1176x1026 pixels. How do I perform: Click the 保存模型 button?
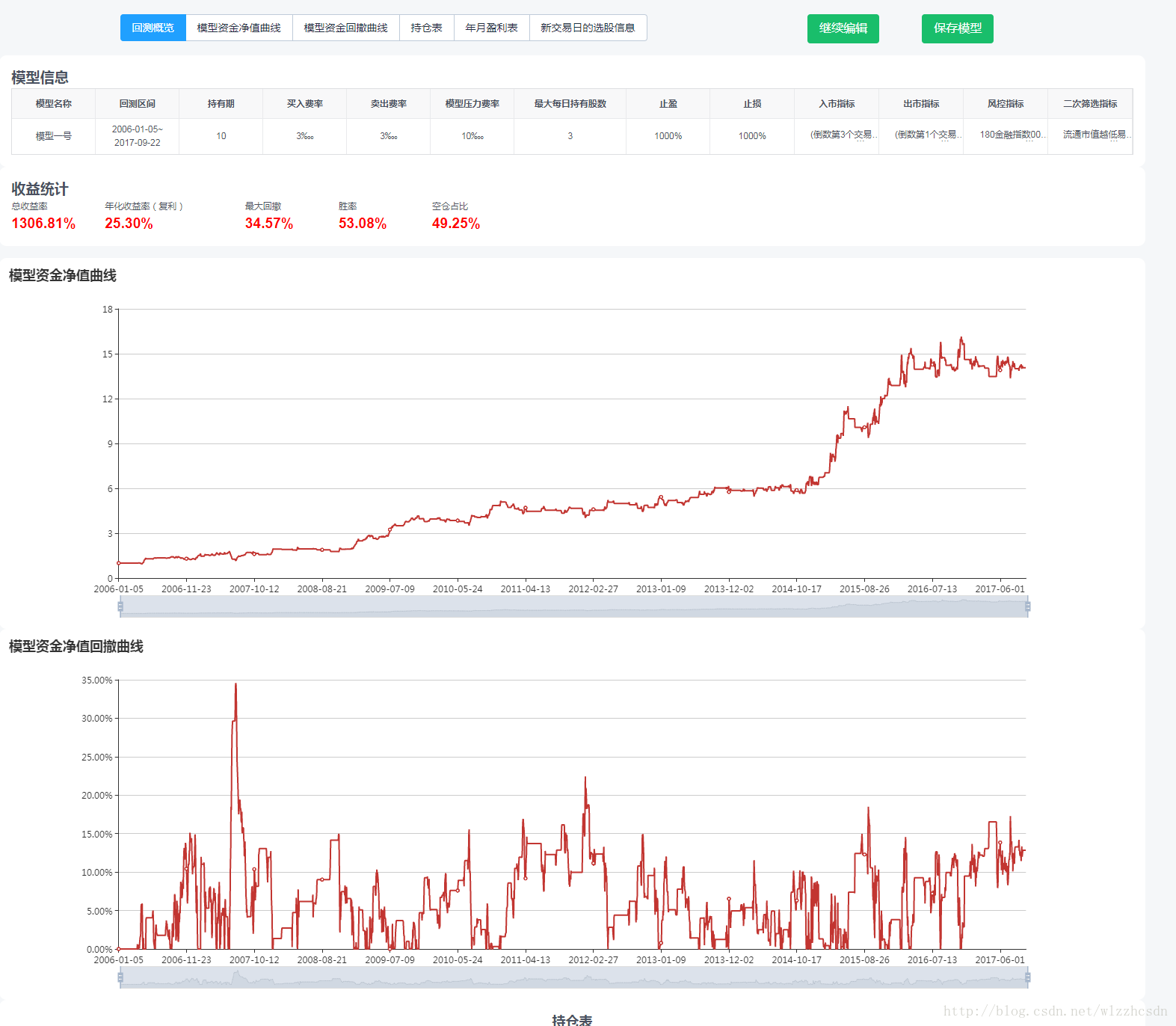tap(958, 28)
